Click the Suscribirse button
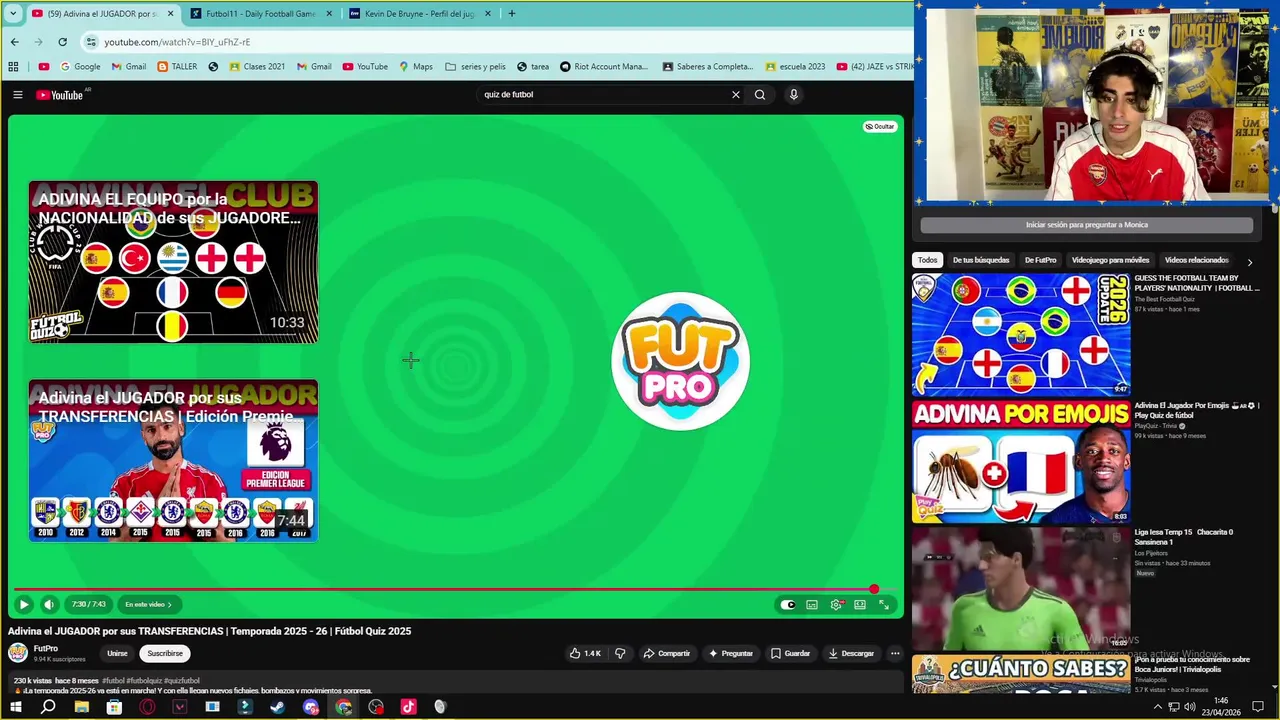This screenshot has height=720, width=1280. (165, 653)
